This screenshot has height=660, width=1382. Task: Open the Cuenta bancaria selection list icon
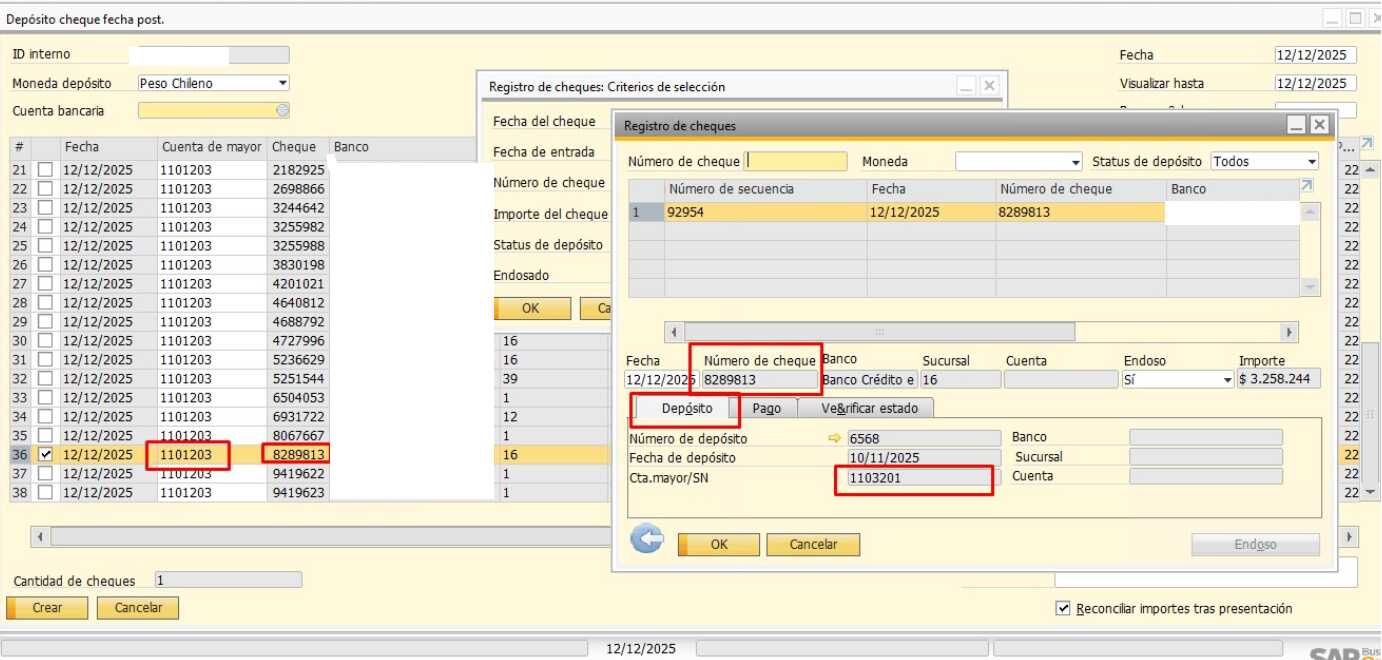283,111
